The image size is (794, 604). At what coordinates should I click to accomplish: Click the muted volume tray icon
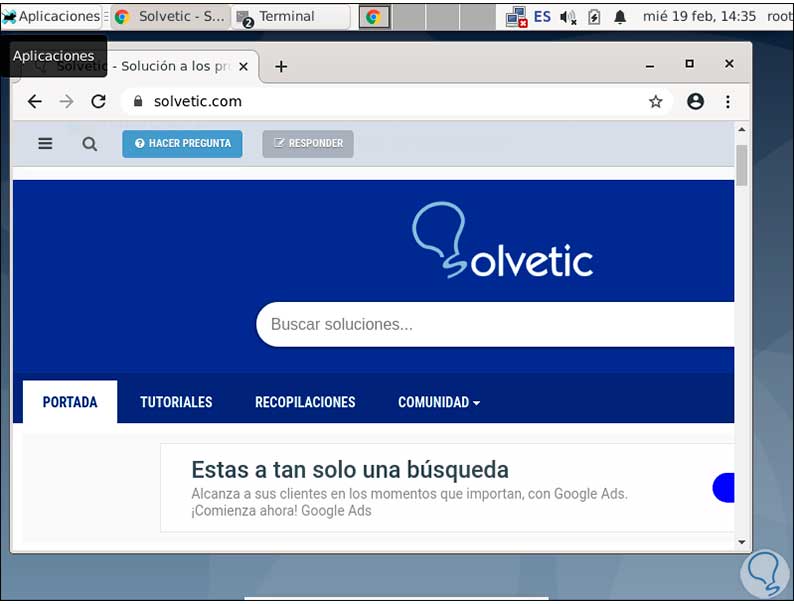pyautogui.click(x=568, y=17)
